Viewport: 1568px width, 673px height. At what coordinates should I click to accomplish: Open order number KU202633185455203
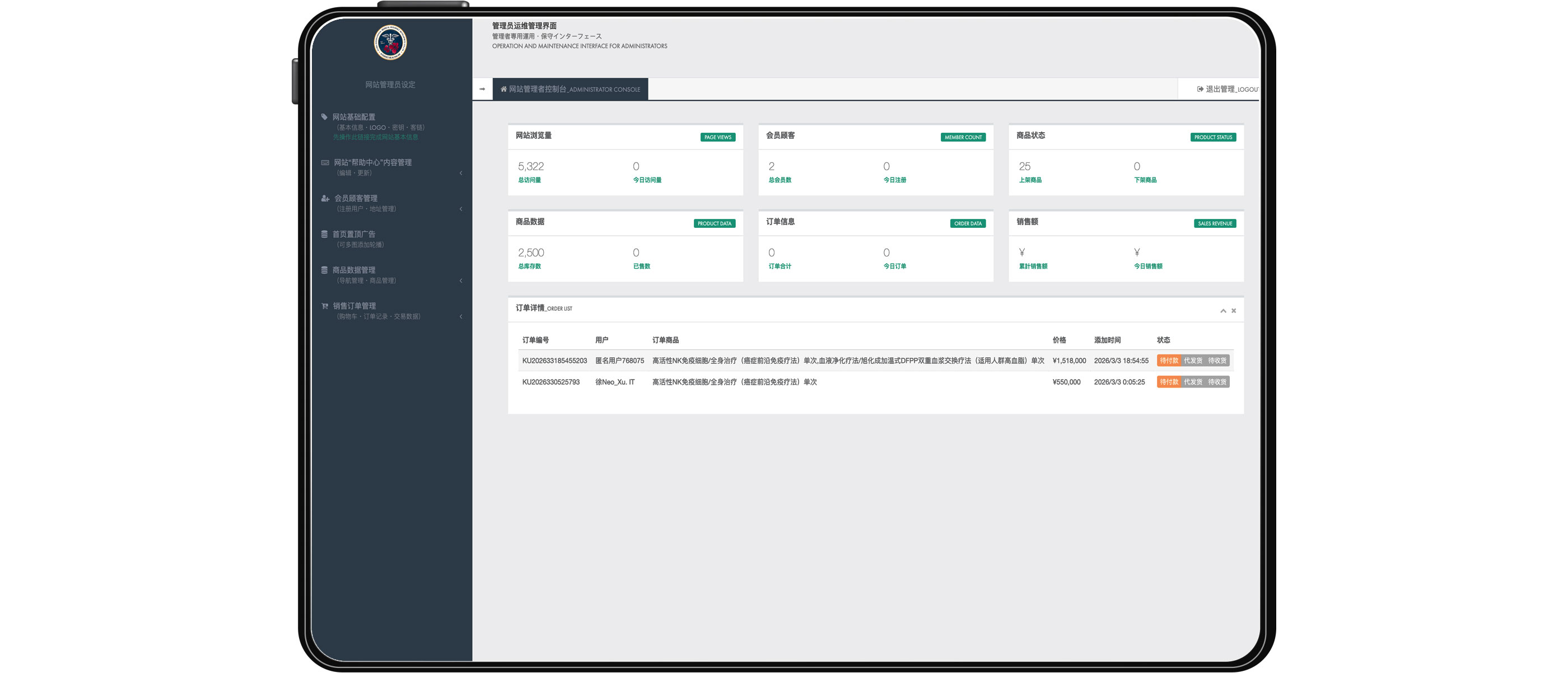554,361
